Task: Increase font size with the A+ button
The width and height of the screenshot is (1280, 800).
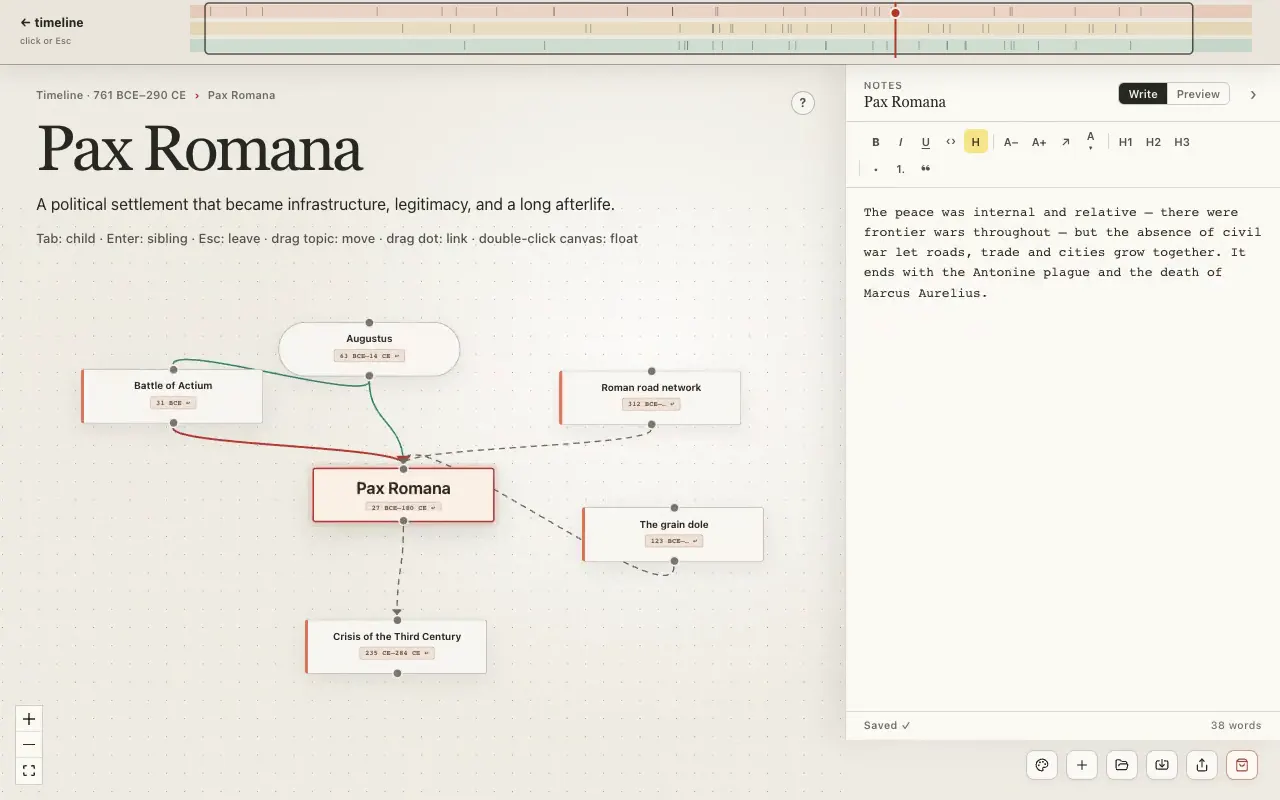Action: (1039, 142)
